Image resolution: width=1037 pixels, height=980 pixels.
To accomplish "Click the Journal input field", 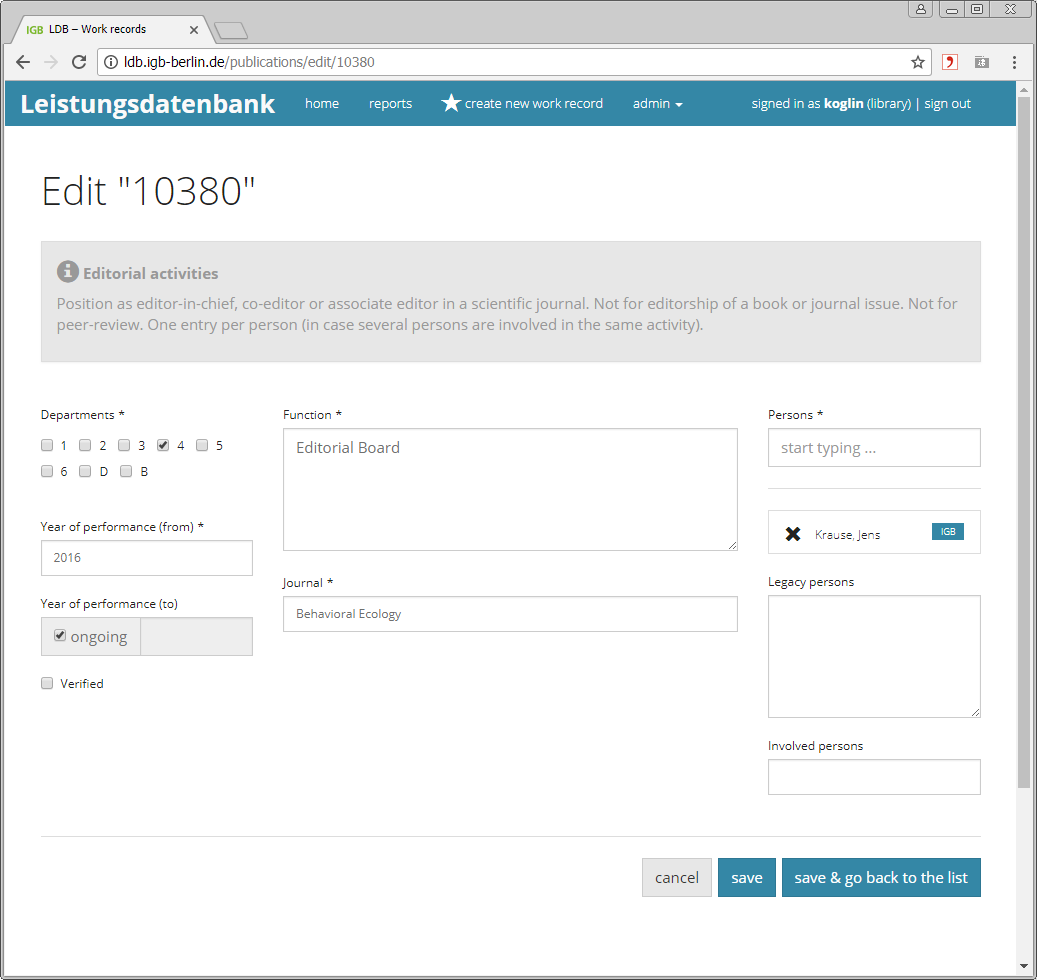I will pyautogui.click(x=510, y=614).
